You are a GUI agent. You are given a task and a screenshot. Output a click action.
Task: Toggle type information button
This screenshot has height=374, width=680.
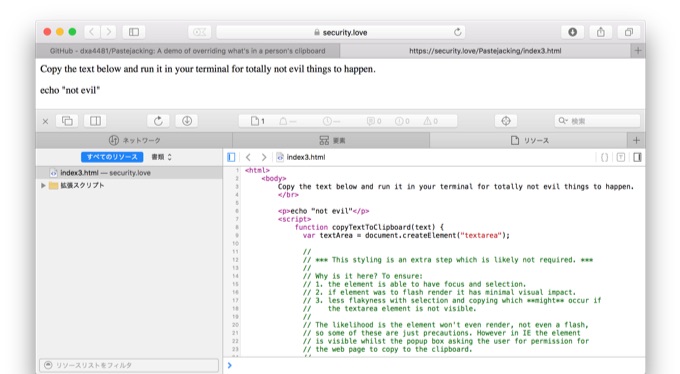tap(621, 157)
